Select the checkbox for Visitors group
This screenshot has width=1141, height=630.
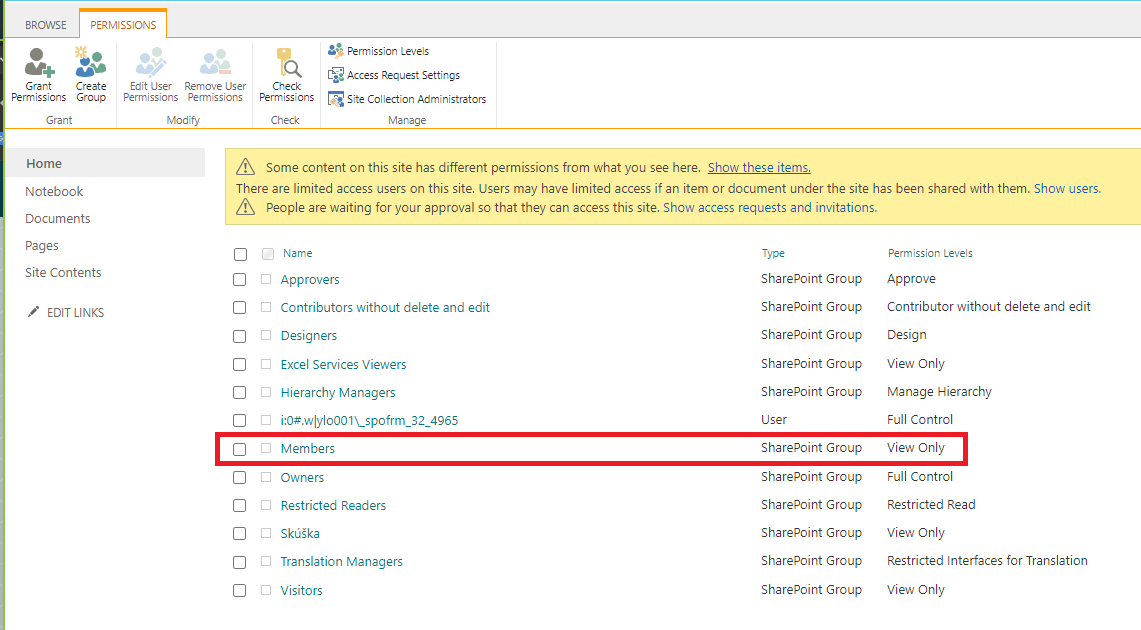pyautogui.click(x=240, y=590)
